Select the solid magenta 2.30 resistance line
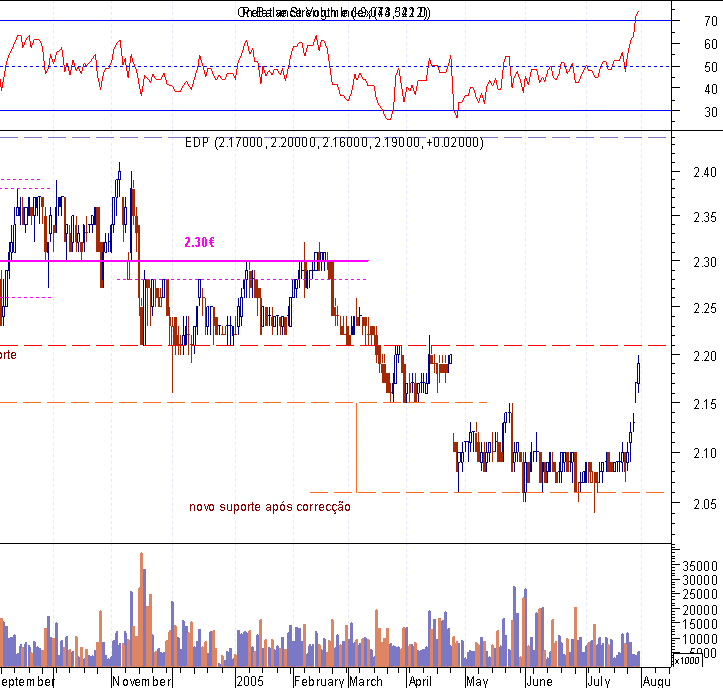723x688 pixels. 184,261
